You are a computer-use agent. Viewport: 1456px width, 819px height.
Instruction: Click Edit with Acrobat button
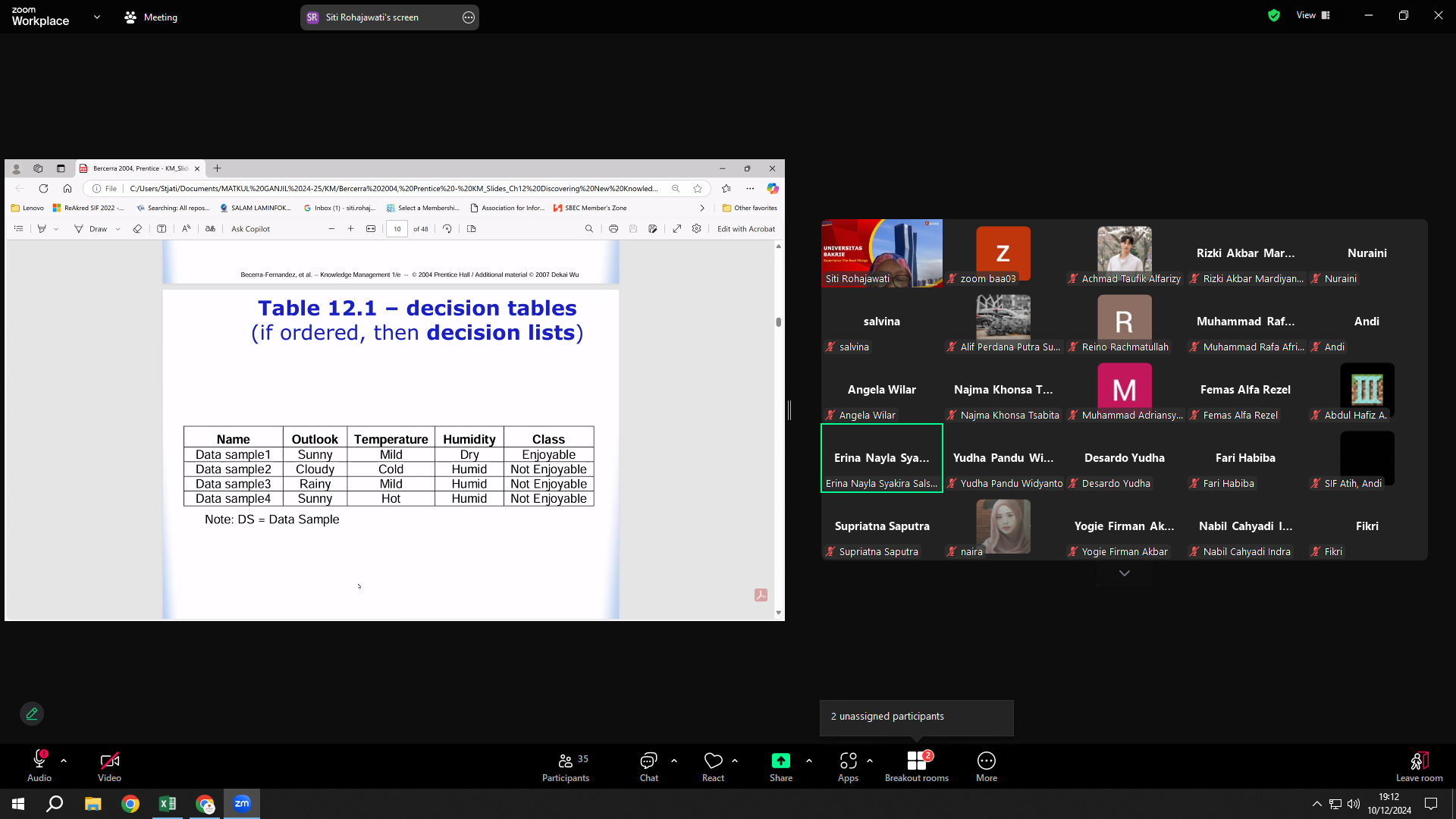[x=746, y=229]
